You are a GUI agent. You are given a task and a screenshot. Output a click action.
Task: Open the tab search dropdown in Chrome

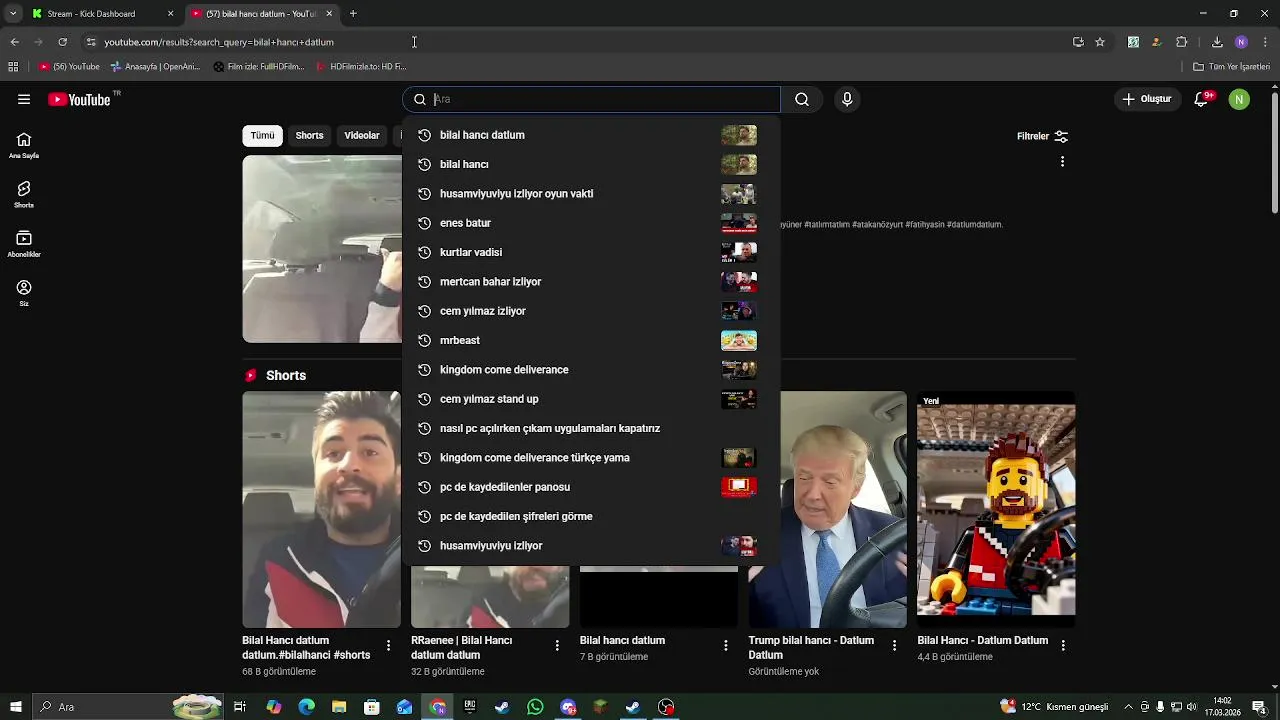click(x=13, y=14)
